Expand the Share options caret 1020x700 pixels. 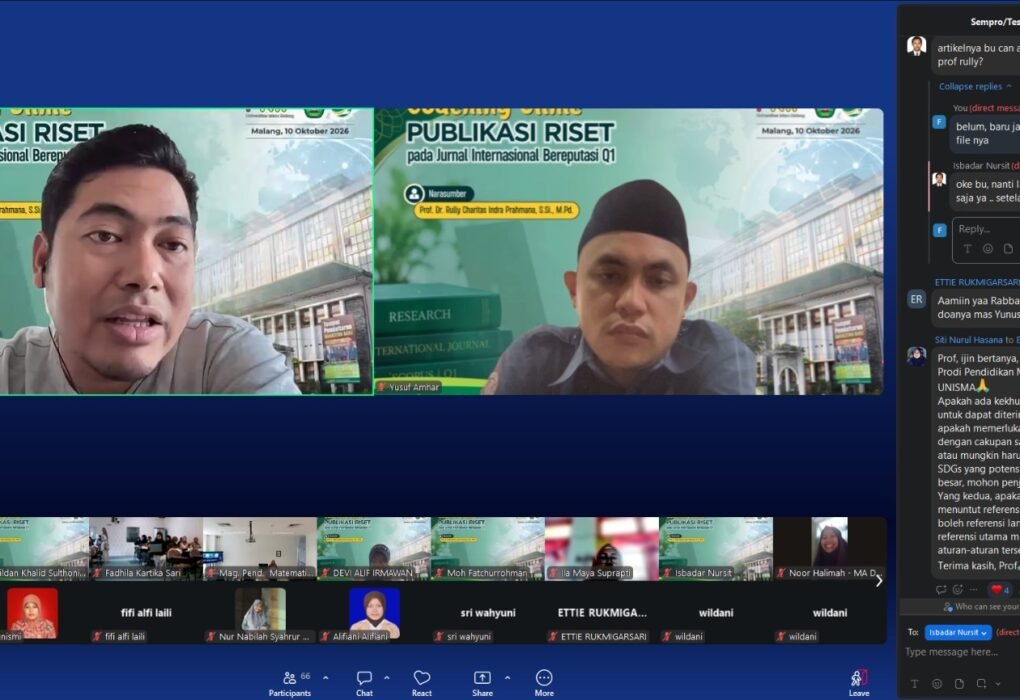coord(507,678)
